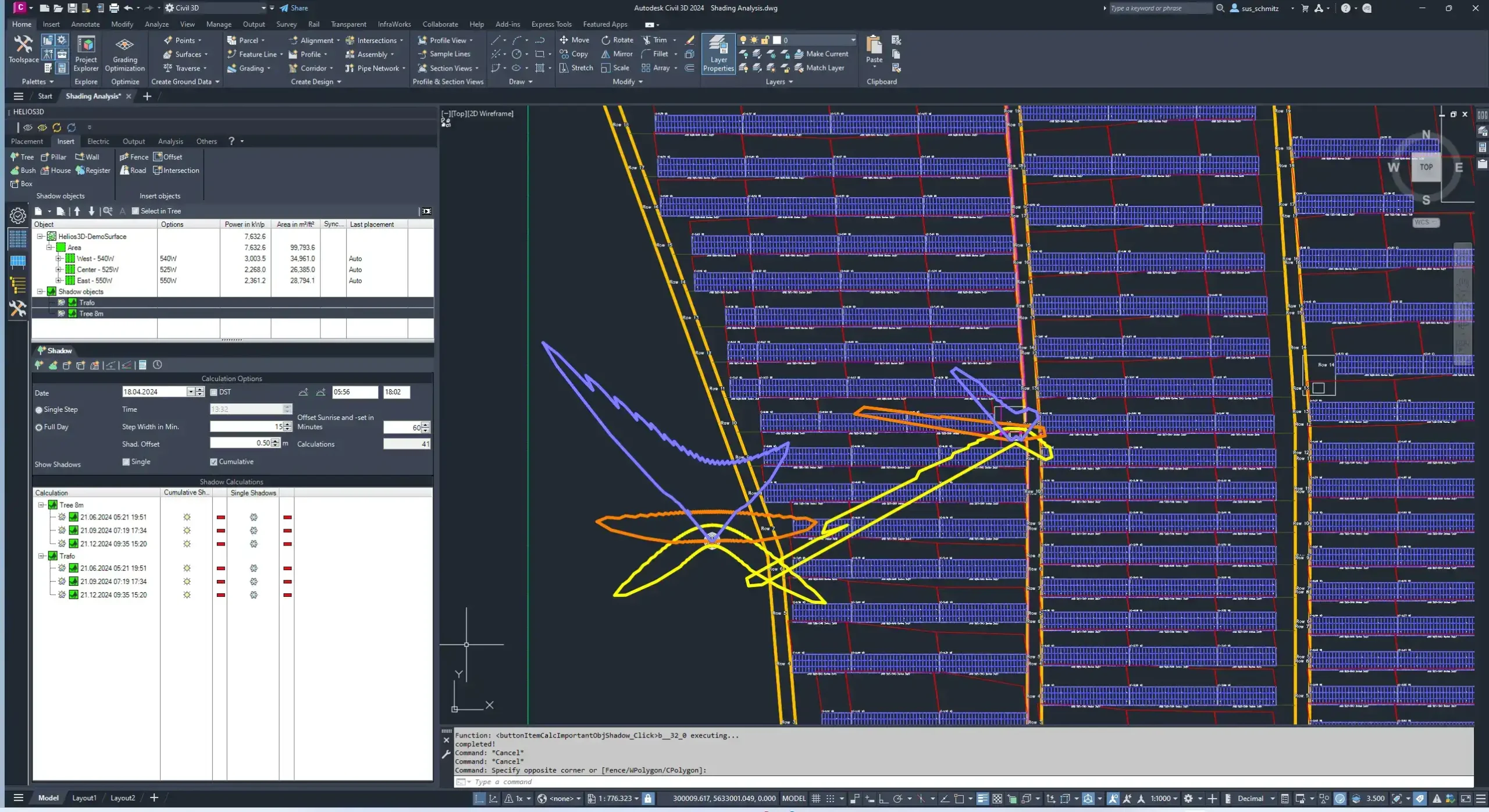This screenshot has width=1489, height=812.
Task: Click the Step Width input field
Action: coord(245,427)
